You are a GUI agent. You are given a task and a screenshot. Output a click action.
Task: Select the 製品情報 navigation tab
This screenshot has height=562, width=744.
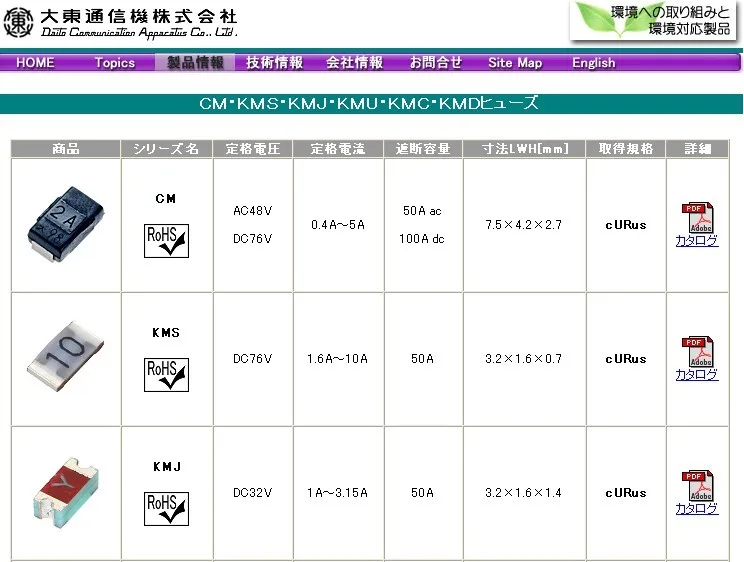coord(195,63)
